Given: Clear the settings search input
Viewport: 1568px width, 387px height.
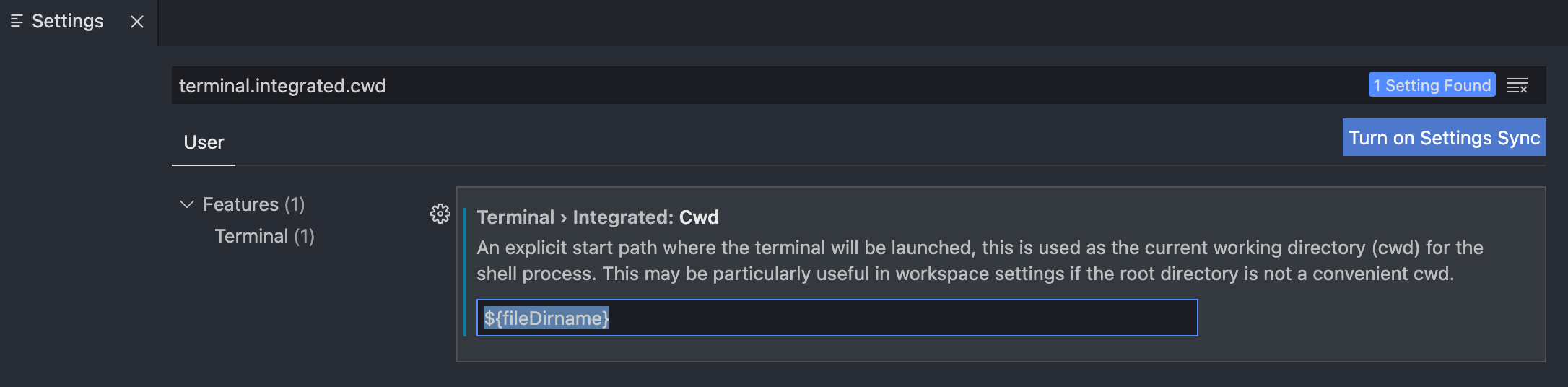Looking at the screenshot, I should 1517,86.
